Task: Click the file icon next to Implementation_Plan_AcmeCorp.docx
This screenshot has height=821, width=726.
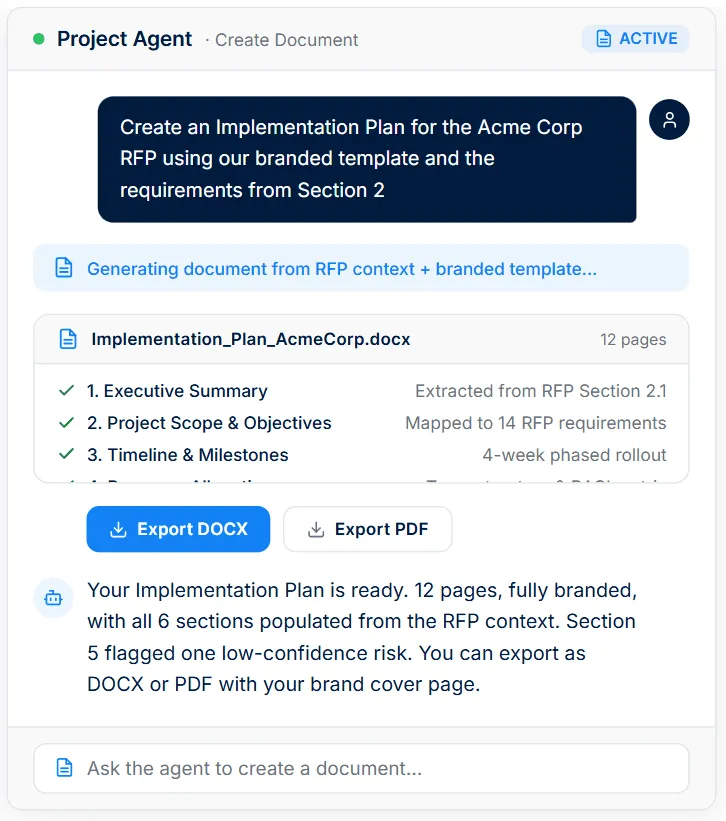Action: pos(68,339)
